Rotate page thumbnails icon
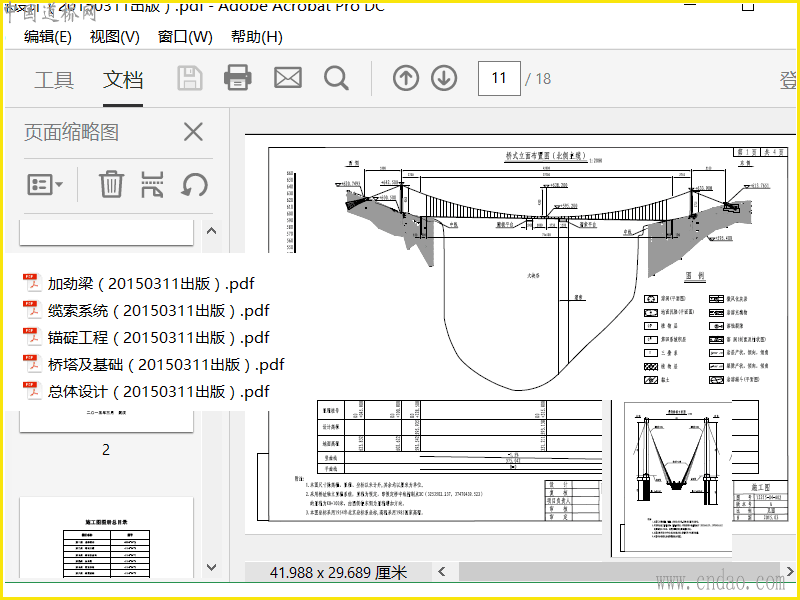The width and height of the screenshot is (800, 600). tap(194, 184)
